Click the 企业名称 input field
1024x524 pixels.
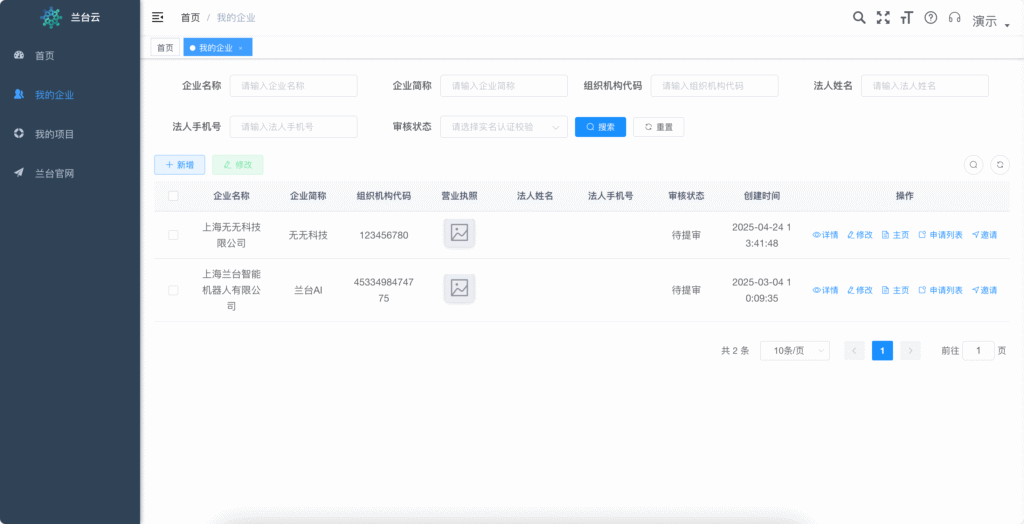click(293, 86)
